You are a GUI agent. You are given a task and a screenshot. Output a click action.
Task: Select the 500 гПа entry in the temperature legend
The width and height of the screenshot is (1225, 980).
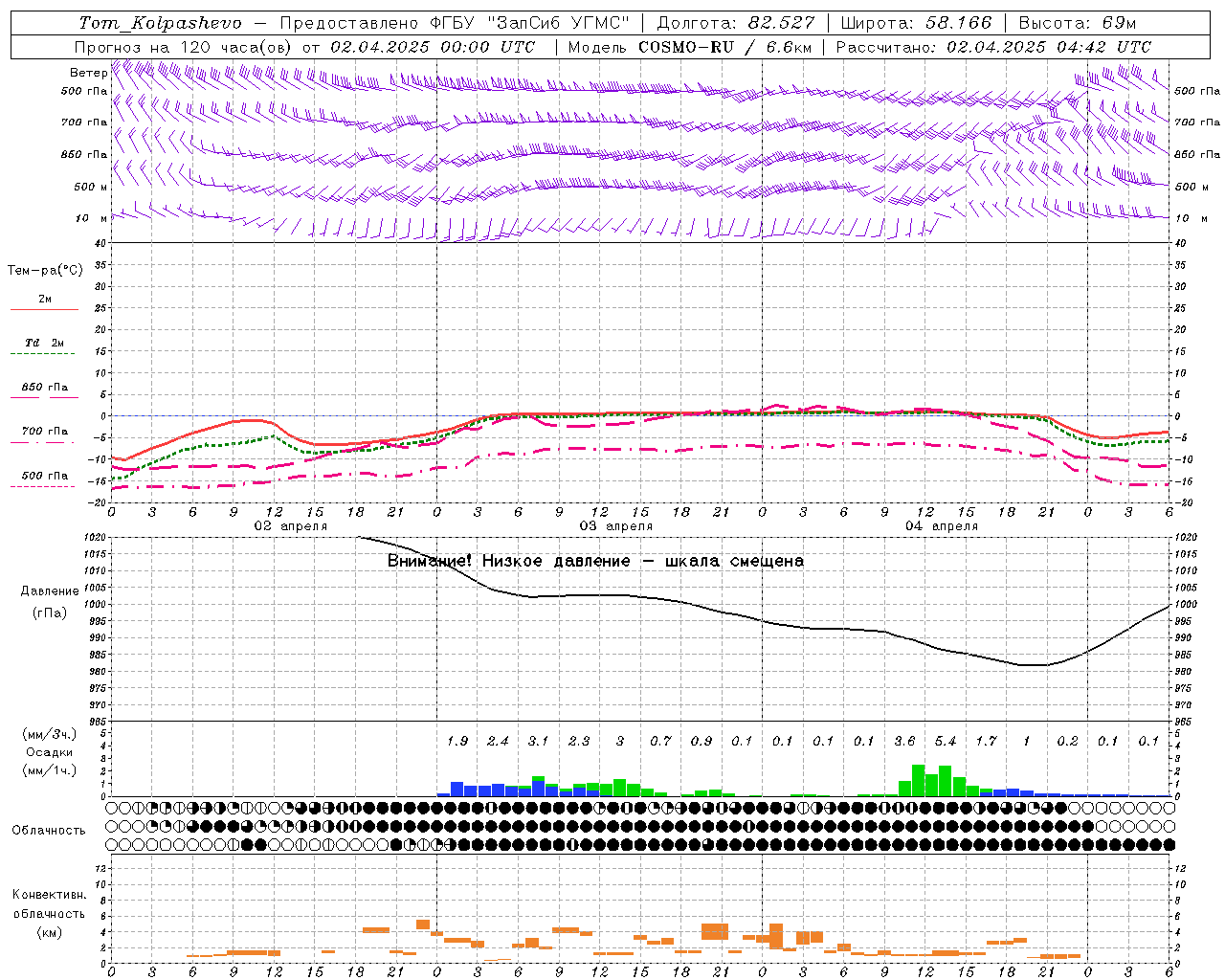[45, 476]
